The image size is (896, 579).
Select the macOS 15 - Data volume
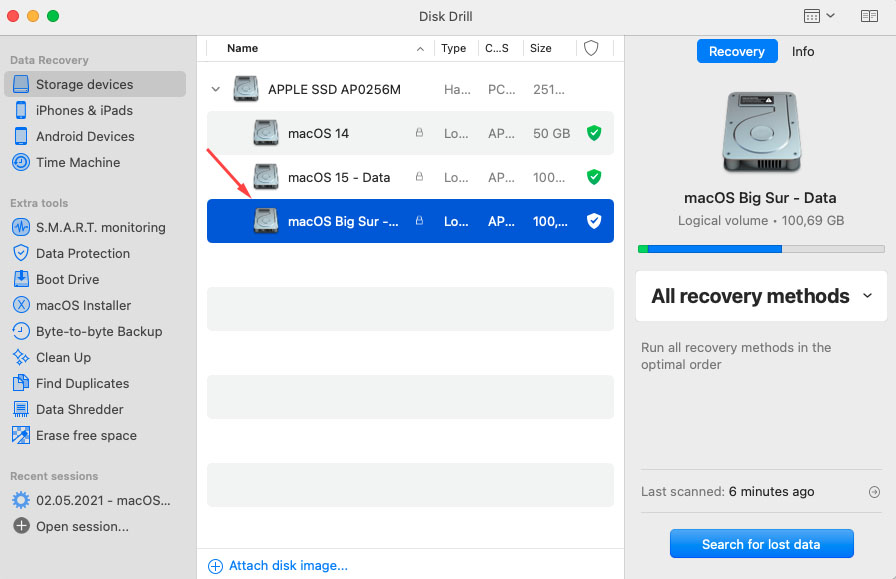click(x=410, y=177)
